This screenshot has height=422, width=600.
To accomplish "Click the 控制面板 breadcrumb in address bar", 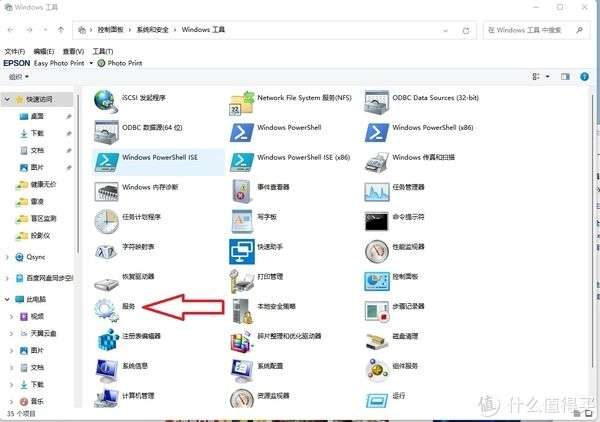I will pos(111,29).
